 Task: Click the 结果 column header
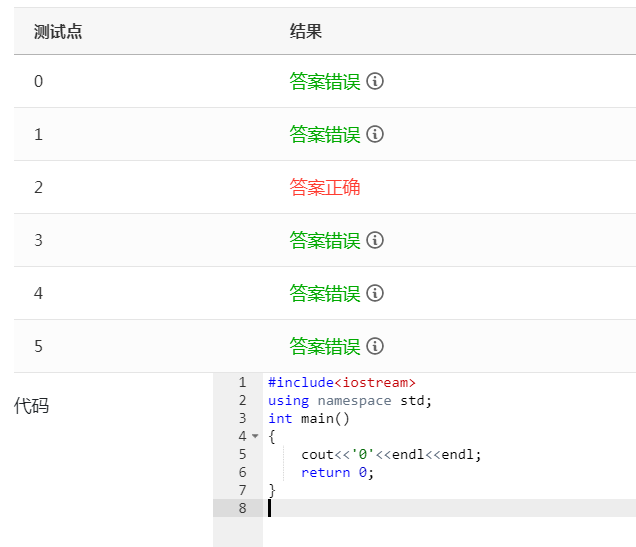click(x=305, y=32)
